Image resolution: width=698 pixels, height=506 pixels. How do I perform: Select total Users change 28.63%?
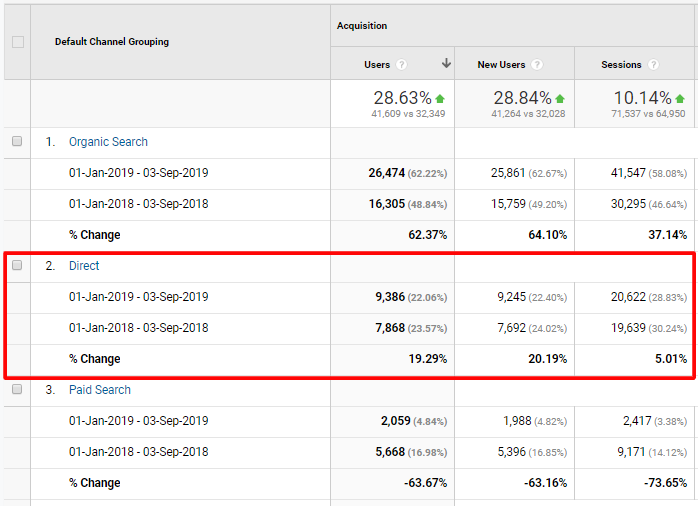402,98
